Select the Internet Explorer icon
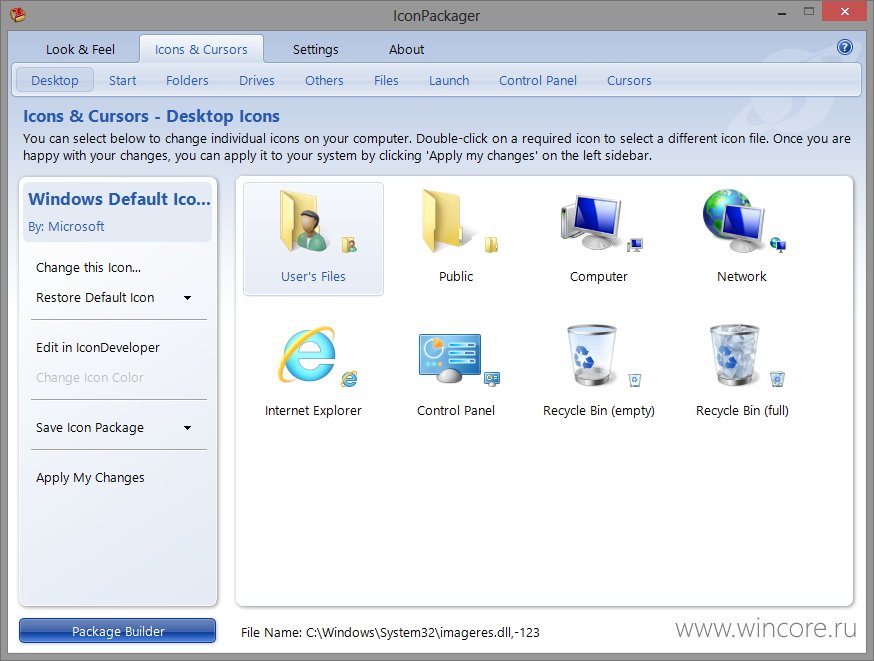Image resolution: width=874 pixels, height=661 pixels. 307,355
